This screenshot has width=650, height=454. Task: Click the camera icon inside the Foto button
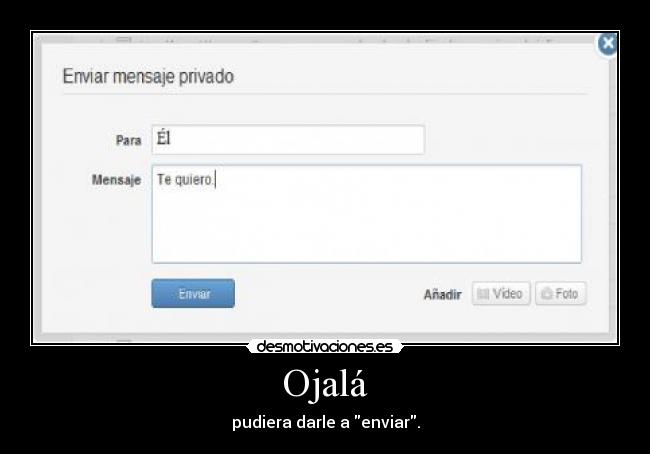coord(547,294)
